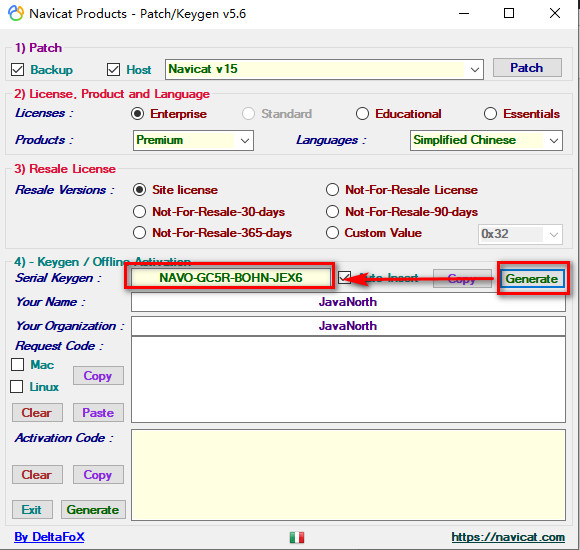The image size is (580, 550).
Task: Open the Products dropdown showing Premium
Action: point(193,140)
